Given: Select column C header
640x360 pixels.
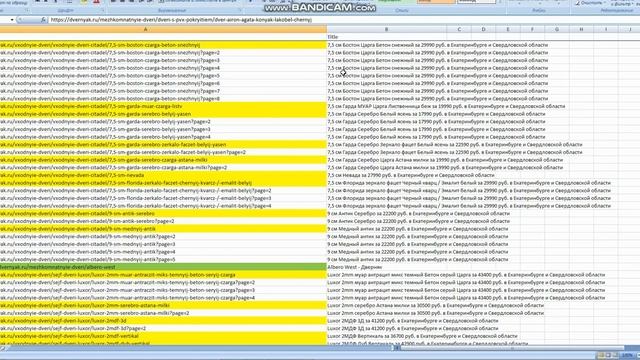Looking at the screenshot, I should point(459,29).
